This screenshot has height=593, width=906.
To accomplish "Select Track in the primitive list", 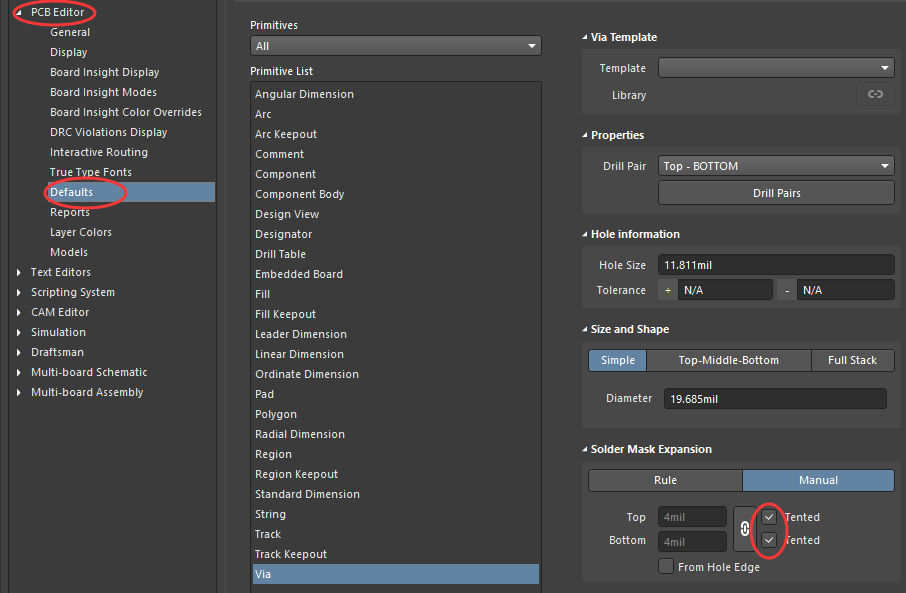I will click(396, 534).
